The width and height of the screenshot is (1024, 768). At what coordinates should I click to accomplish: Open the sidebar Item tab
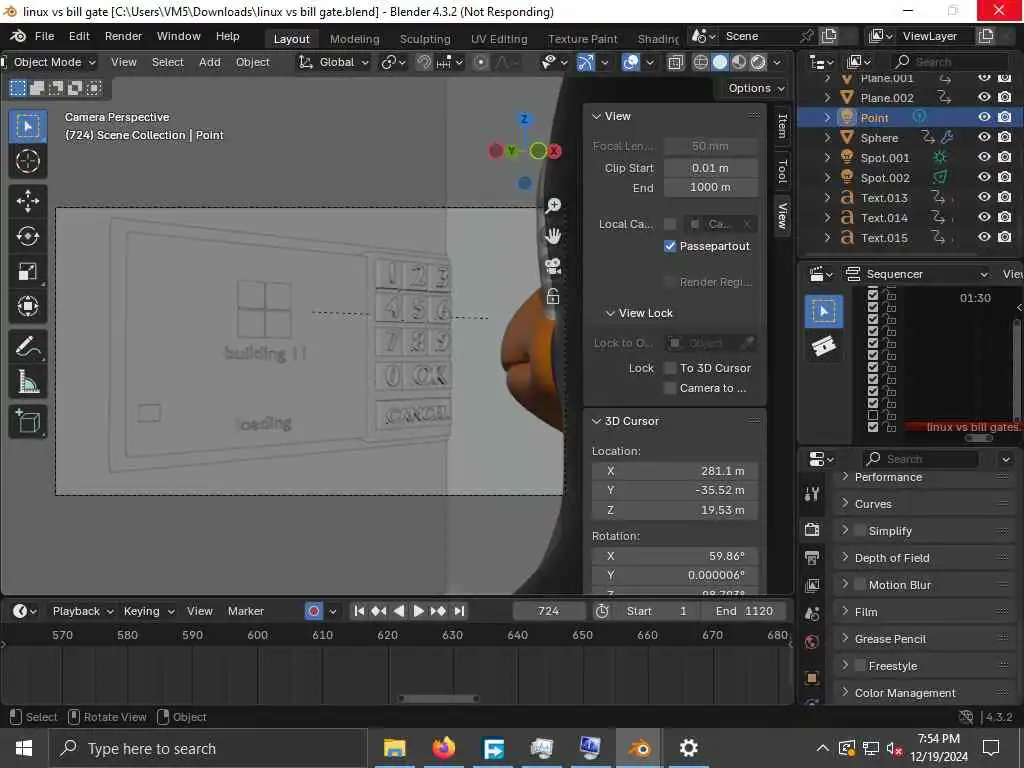(782, 125)
